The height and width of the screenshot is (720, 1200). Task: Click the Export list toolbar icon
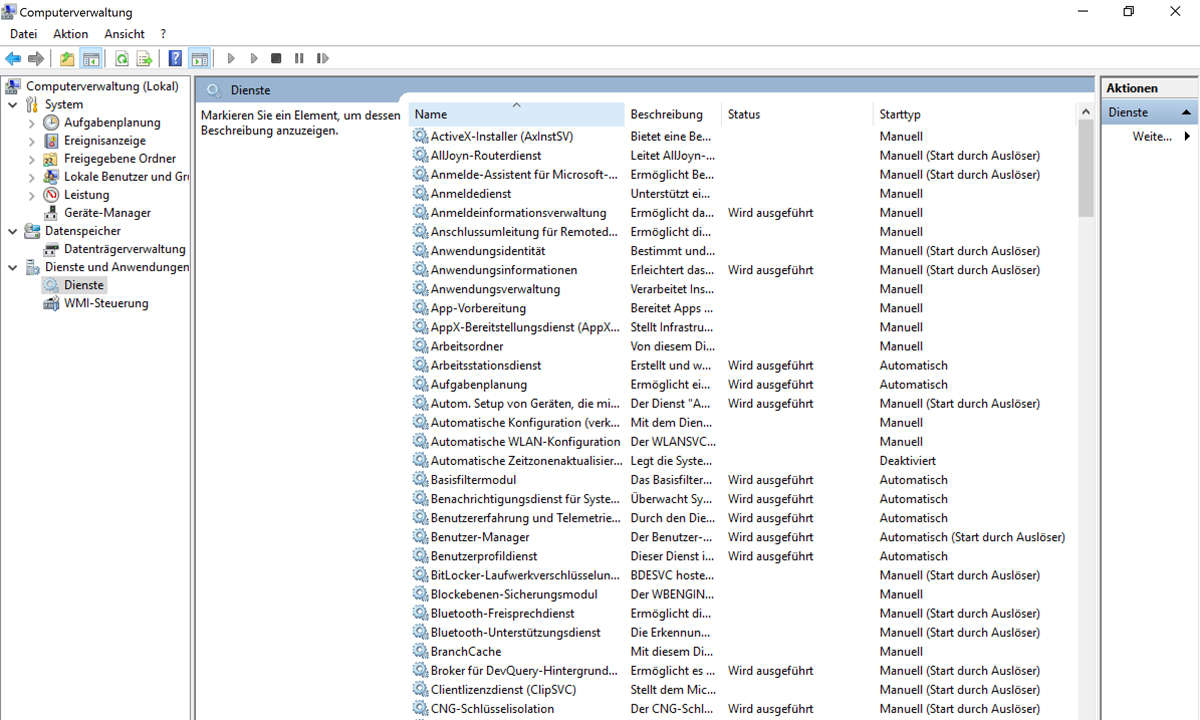[x=144, y=59]
